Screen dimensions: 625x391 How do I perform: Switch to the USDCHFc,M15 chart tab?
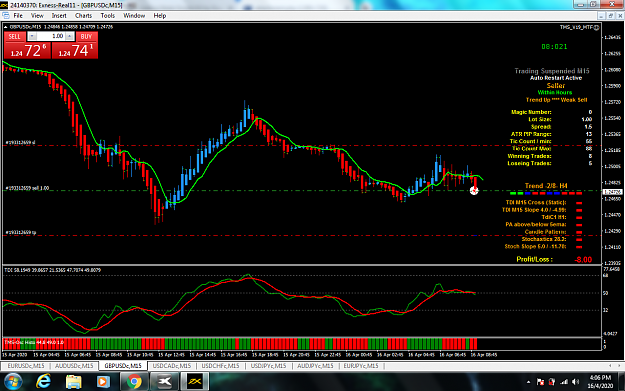[220, 365]
